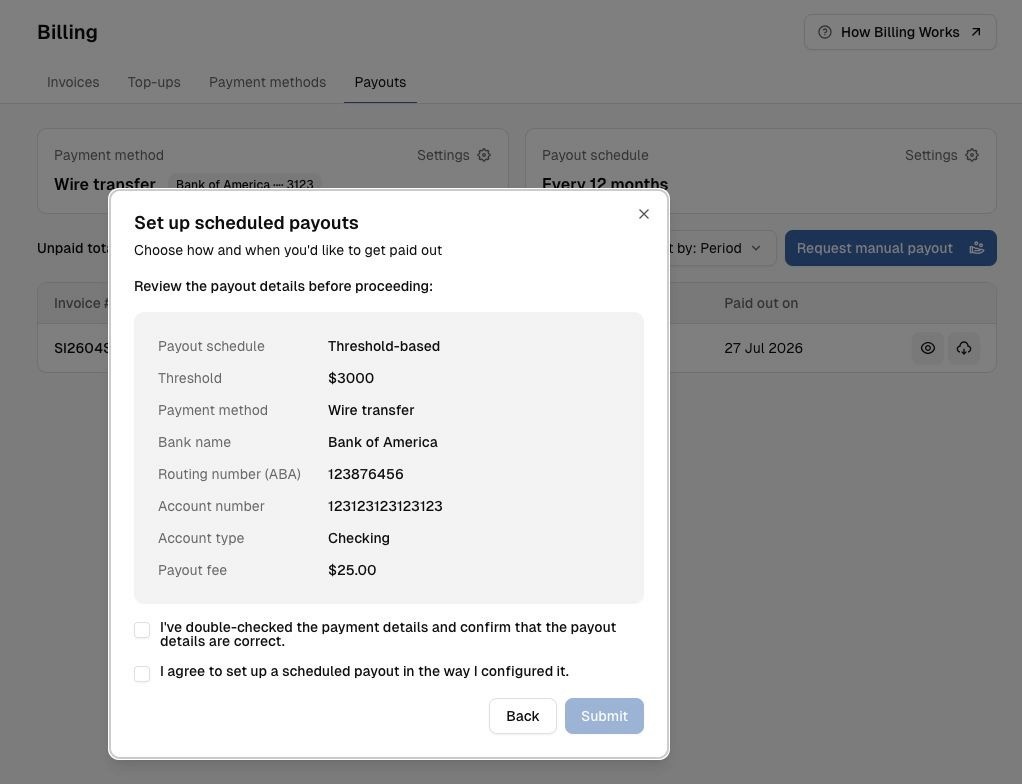Click the external link arrow icon
The image size is (1022, 784).
pyautogui.click(x=976, y=32)
